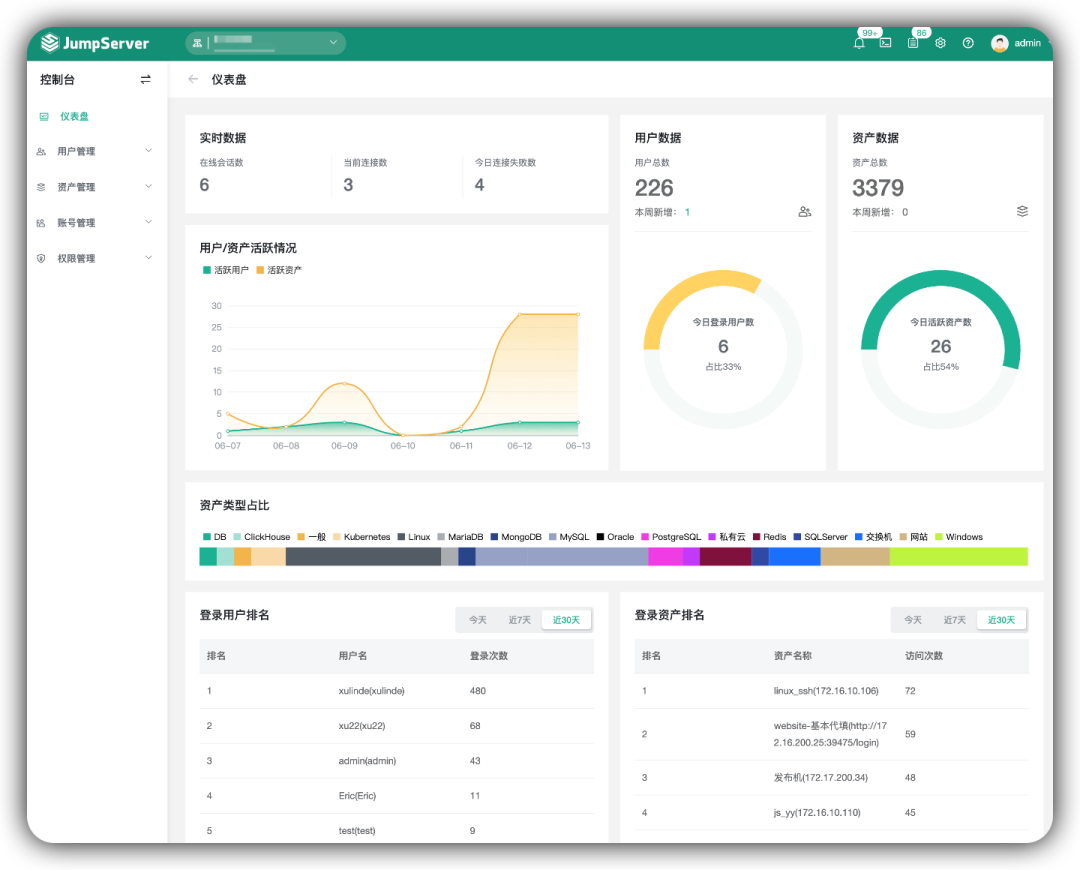Select 近7天 tab in 登录用户排名
1080x870 pixels.
coord(520,621)
